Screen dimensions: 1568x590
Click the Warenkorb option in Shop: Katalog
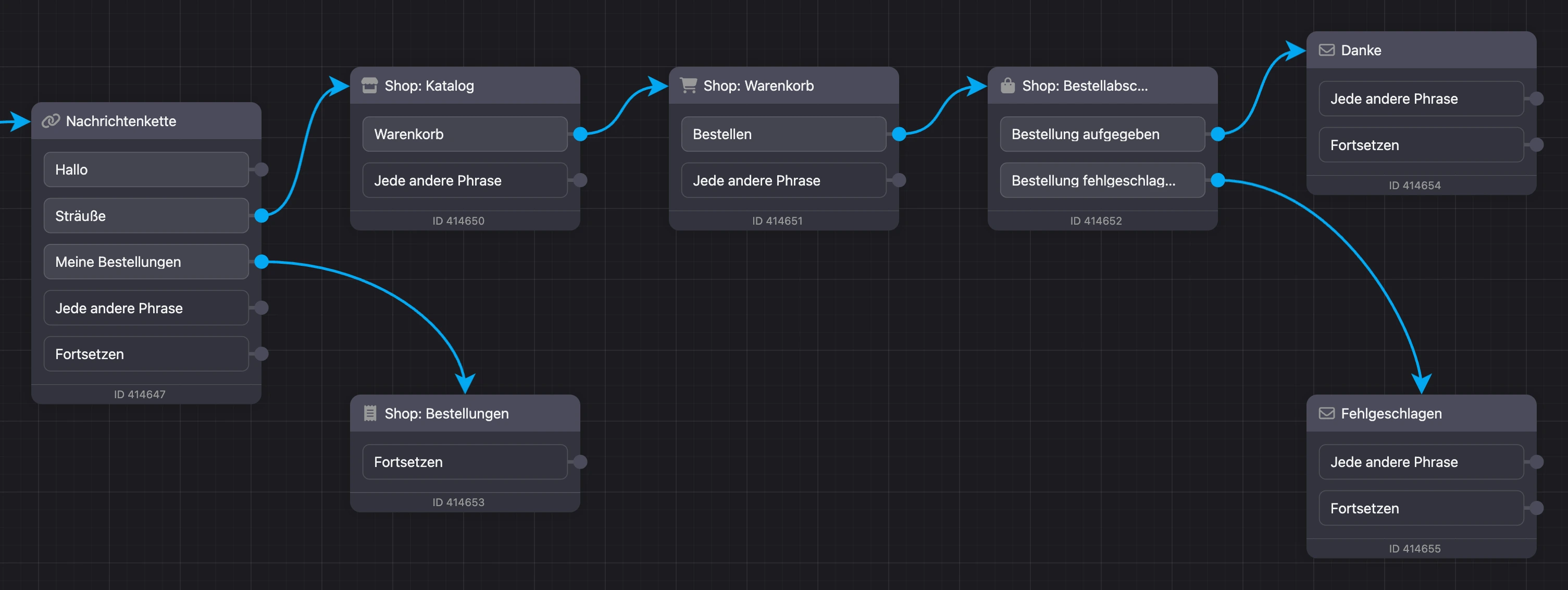[465, 134]
